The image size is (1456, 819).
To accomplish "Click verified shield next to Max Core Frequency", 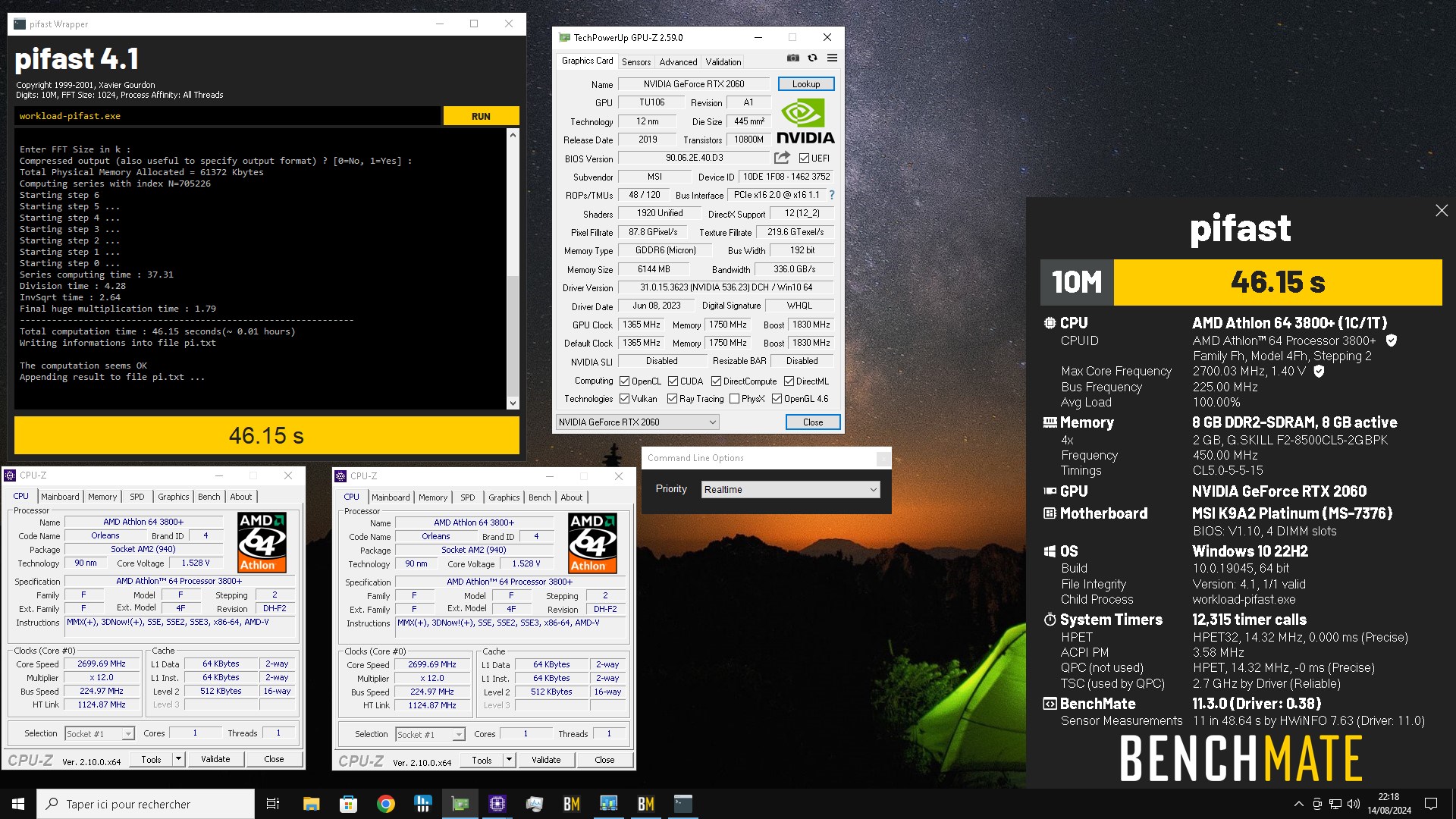I will click(x=1319, y=371).
